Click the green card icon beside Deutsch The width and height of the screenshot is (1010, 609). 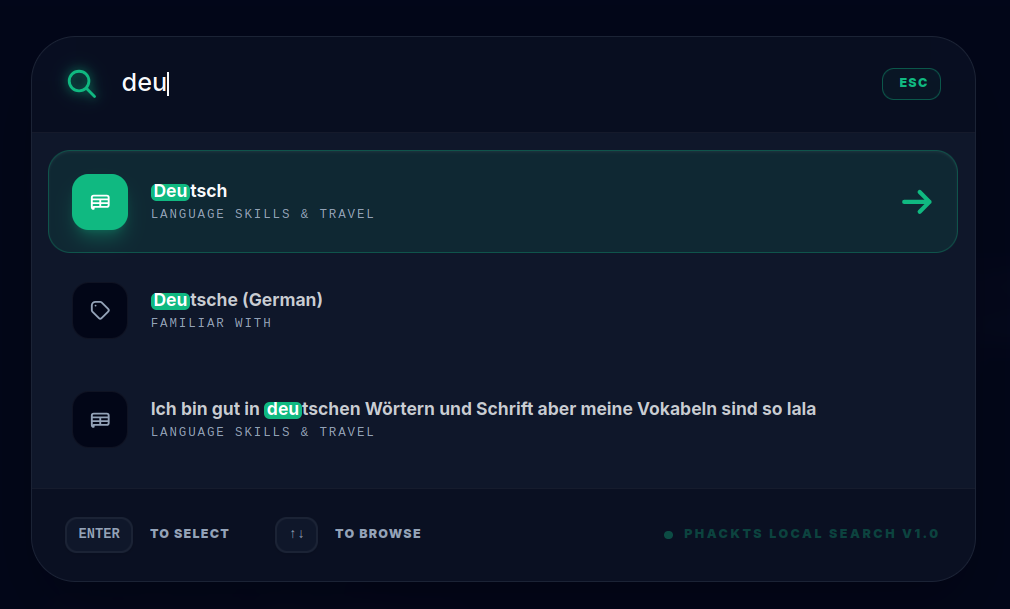point(100,202)
